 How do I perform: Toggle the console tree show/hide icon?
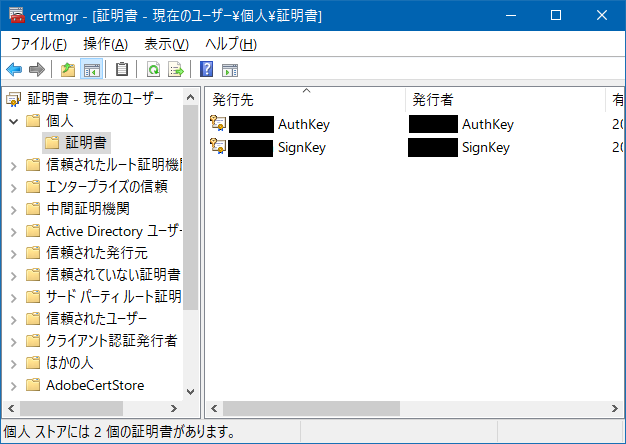point(91,70)
